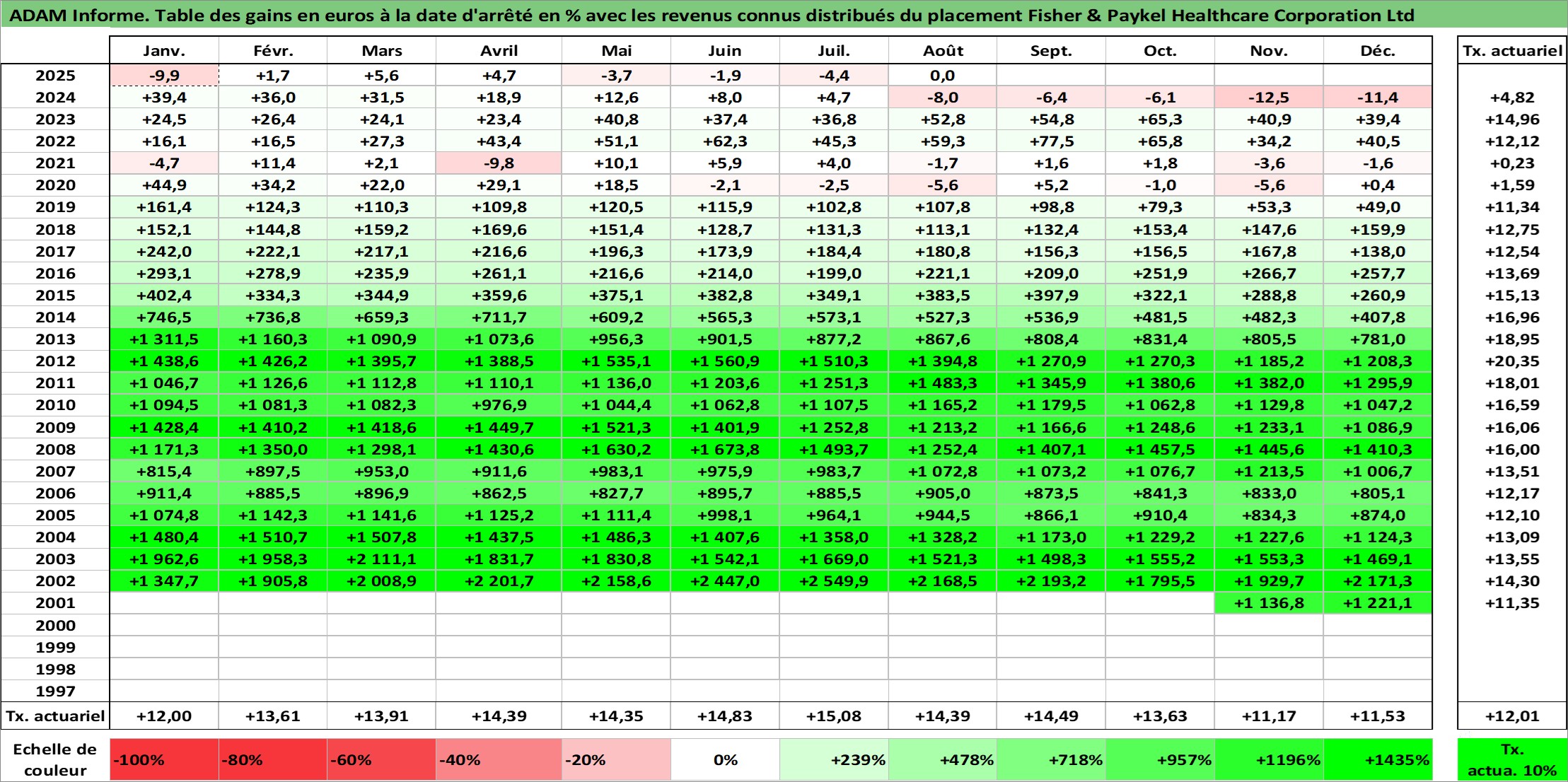Click the +1 560,9 cell in 2012 row
1568x782 pixels.
point(725,361)
